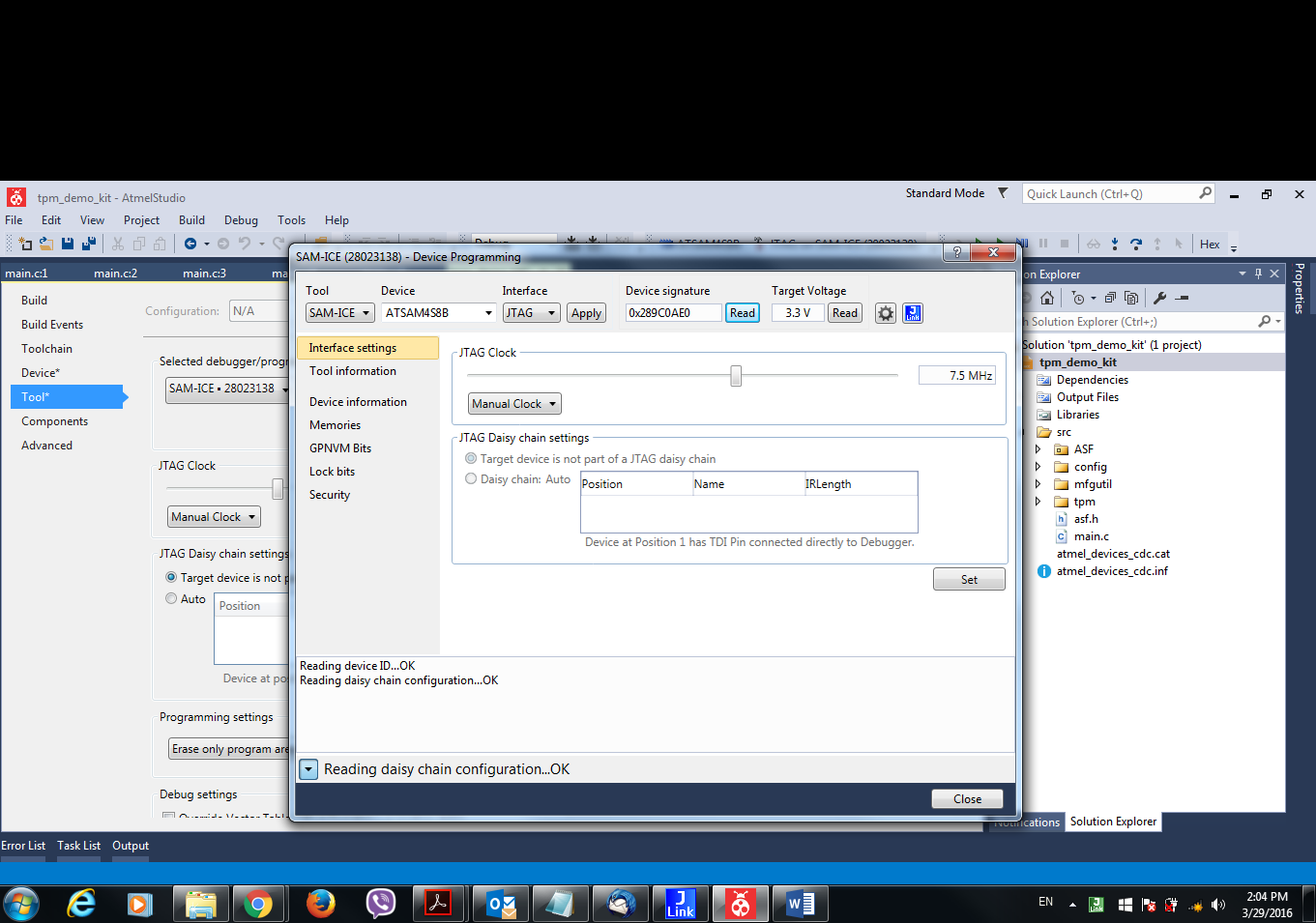Click the J-Link control panel icon

(x=913, y=313)
